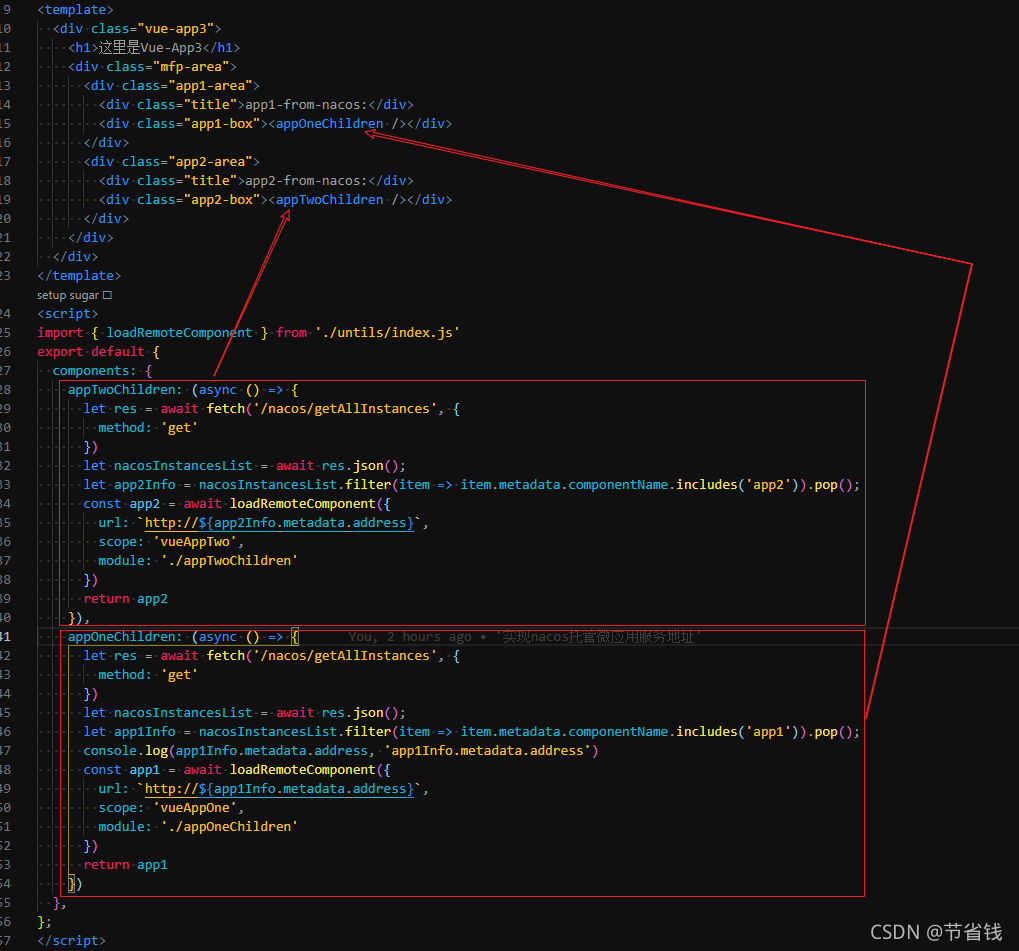This screenshot has width=1019, height=951.
Task: Click the "export default" keywords
Action: (x=91, y=352)
